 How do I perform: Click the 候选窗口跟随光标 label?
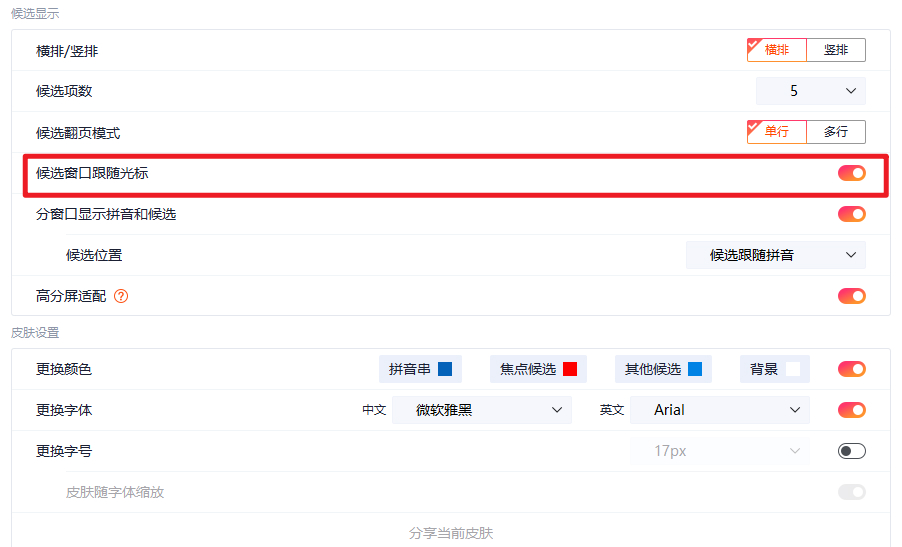coord(92,173)
